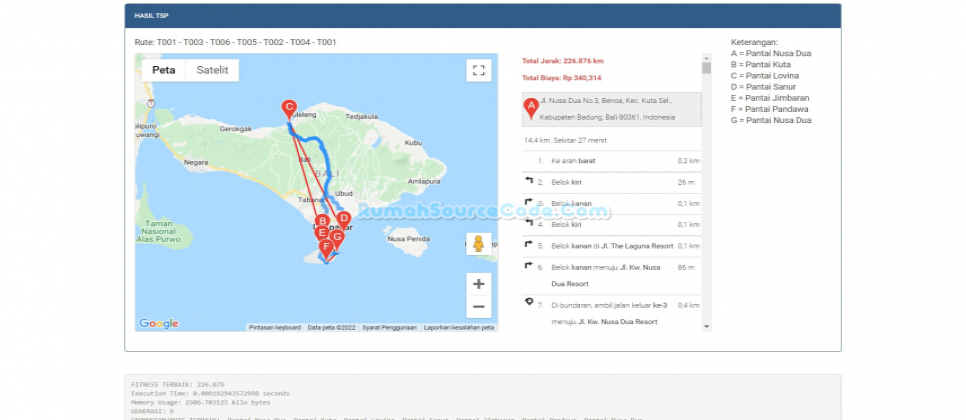The image size is (966, 420).
Task: Open Pintasan keyboard shortcuts
Action: 274,327
